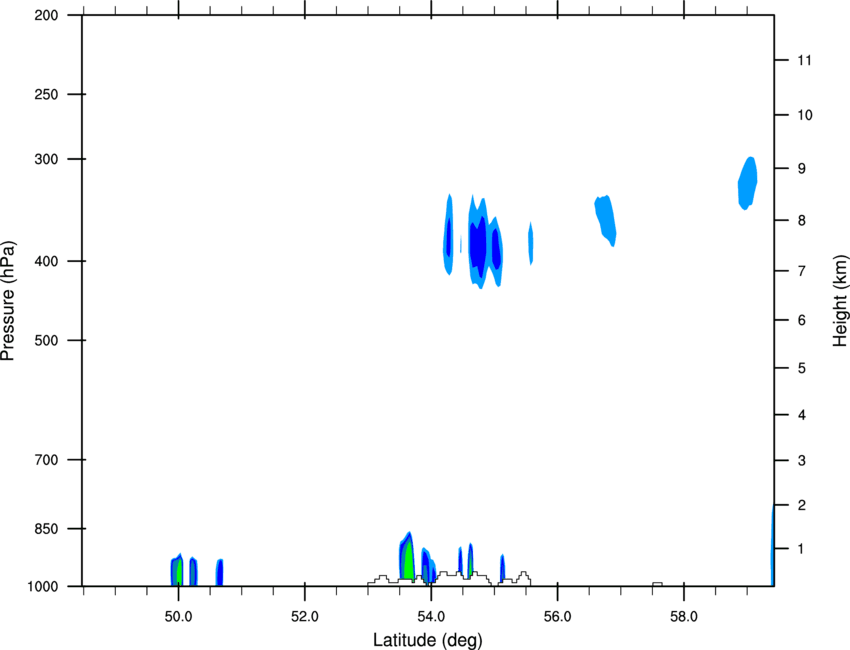The height and width of the screenshot is (650, 850).
Task: Pick the 11 km height label
Action: 805,60
